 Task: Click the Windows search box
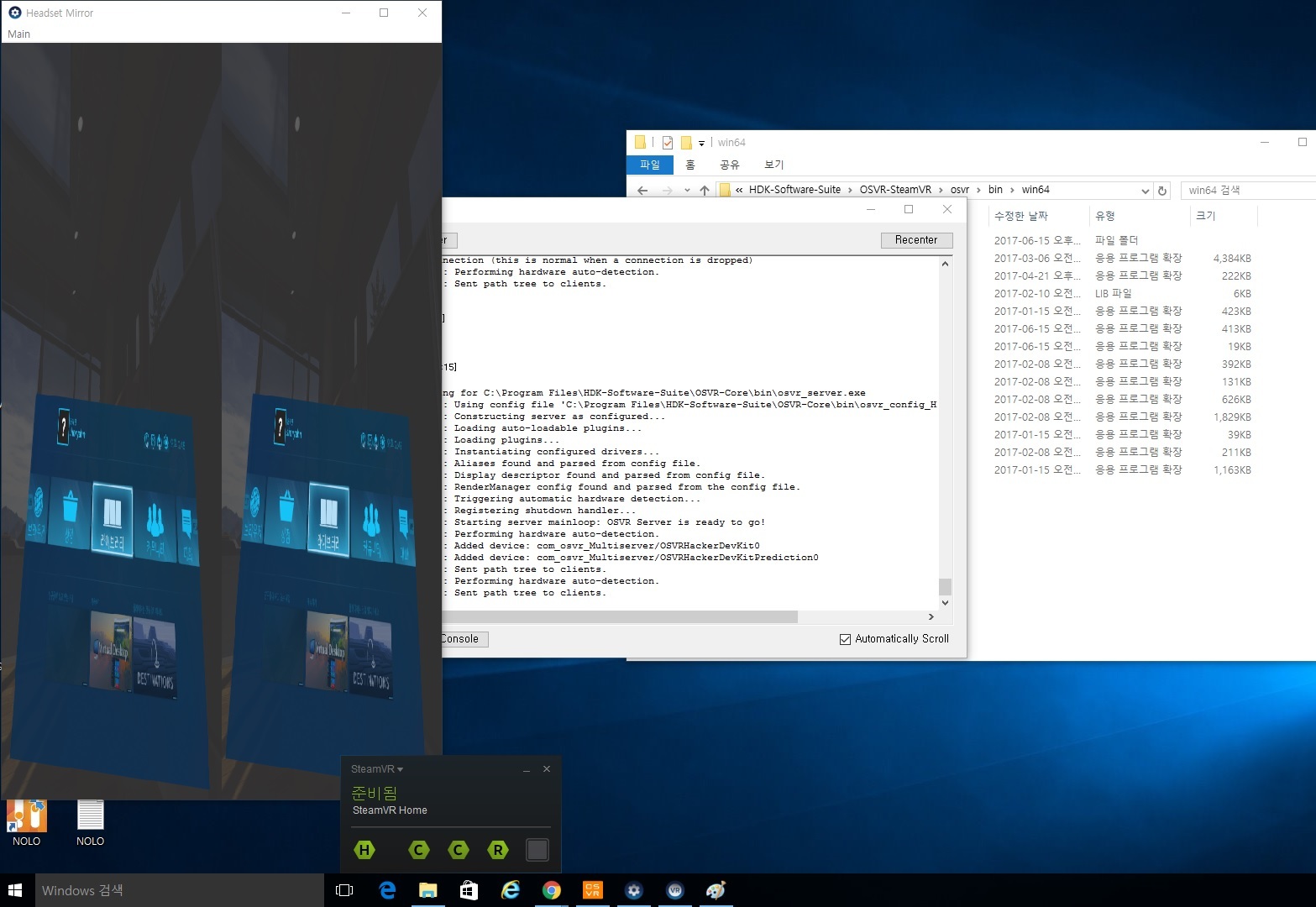coord(179,890)
